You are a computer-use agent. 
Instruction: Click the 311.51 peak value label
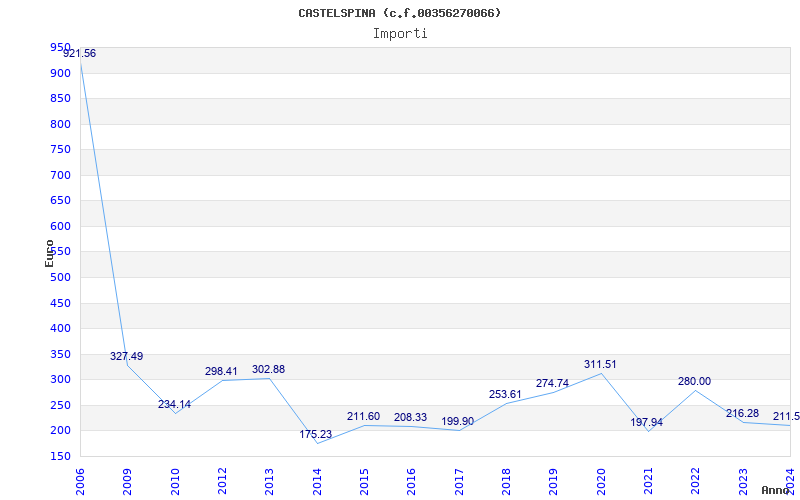[x=600, y=364]
